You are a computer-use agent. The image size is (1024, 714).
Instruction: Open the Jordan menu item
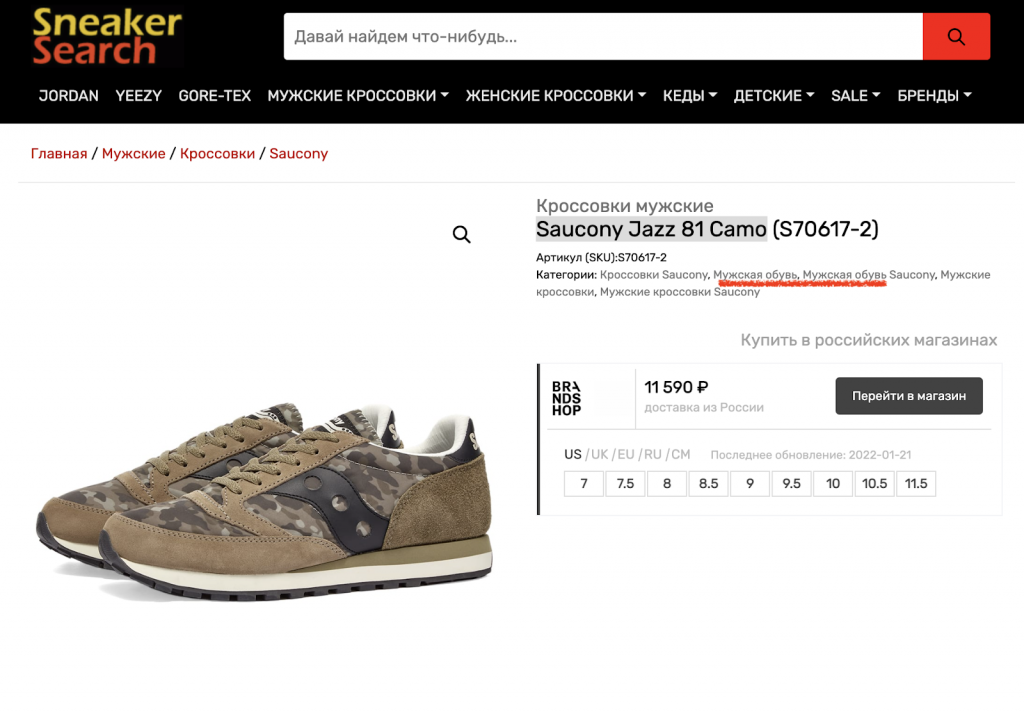[69, 95]
